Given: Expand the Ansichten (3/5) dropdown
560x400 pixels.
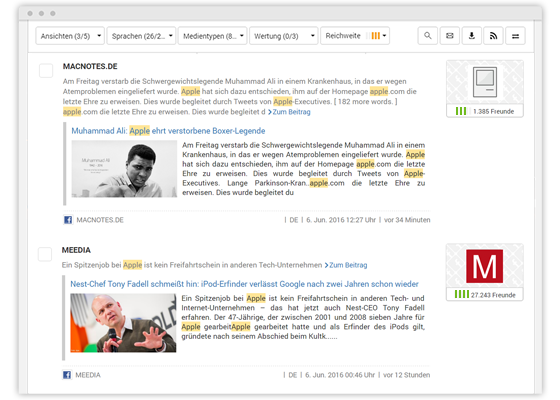Looking at the screenshot, I should coord(70,36).
